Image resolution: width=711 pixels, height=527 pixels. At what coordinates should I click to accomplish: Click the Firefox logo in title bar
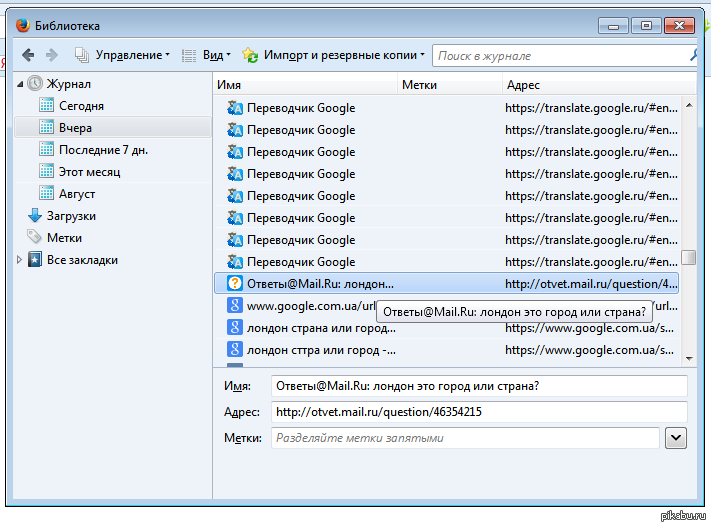[x=22, y=25]
